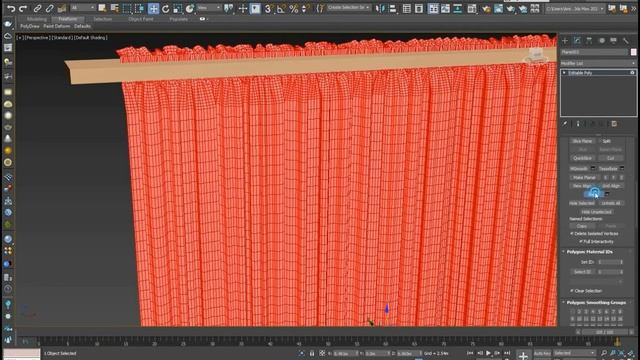The image size is (640, 360).
Task: Open the reference coordinate system View dropdown
Action: 209,8
